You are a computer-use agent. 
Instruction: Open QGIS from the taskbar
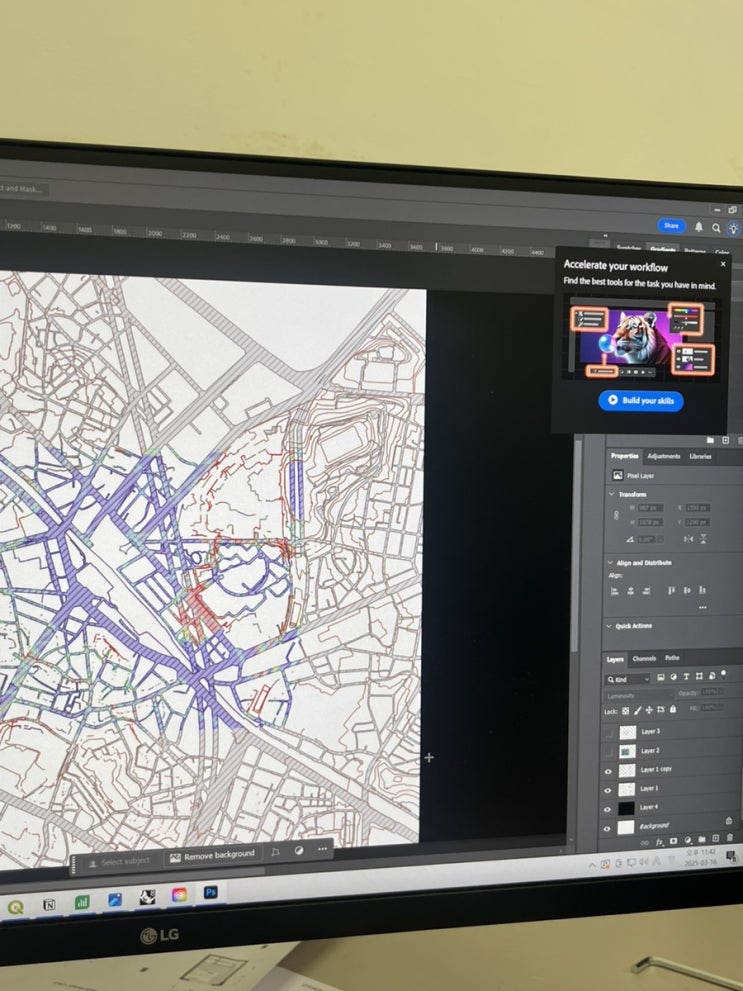(x=15, y=907)
